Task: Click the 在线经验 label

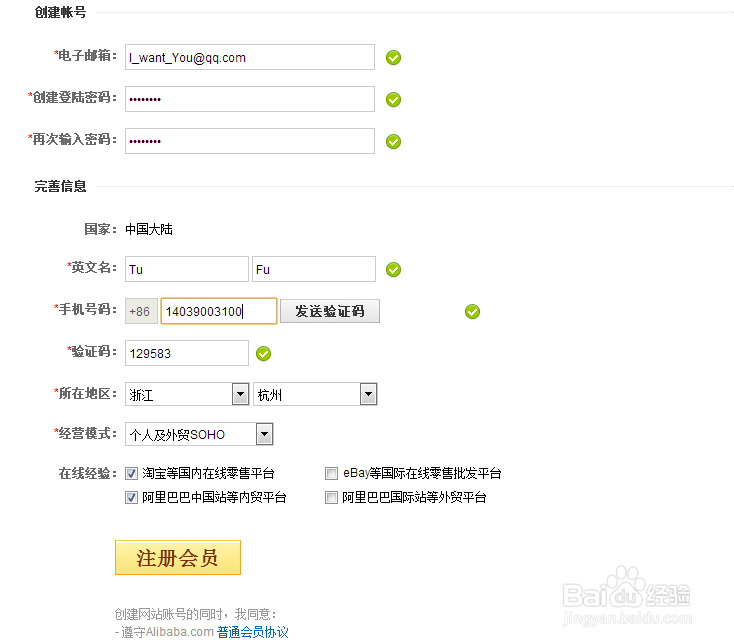Action: [87, 473]
